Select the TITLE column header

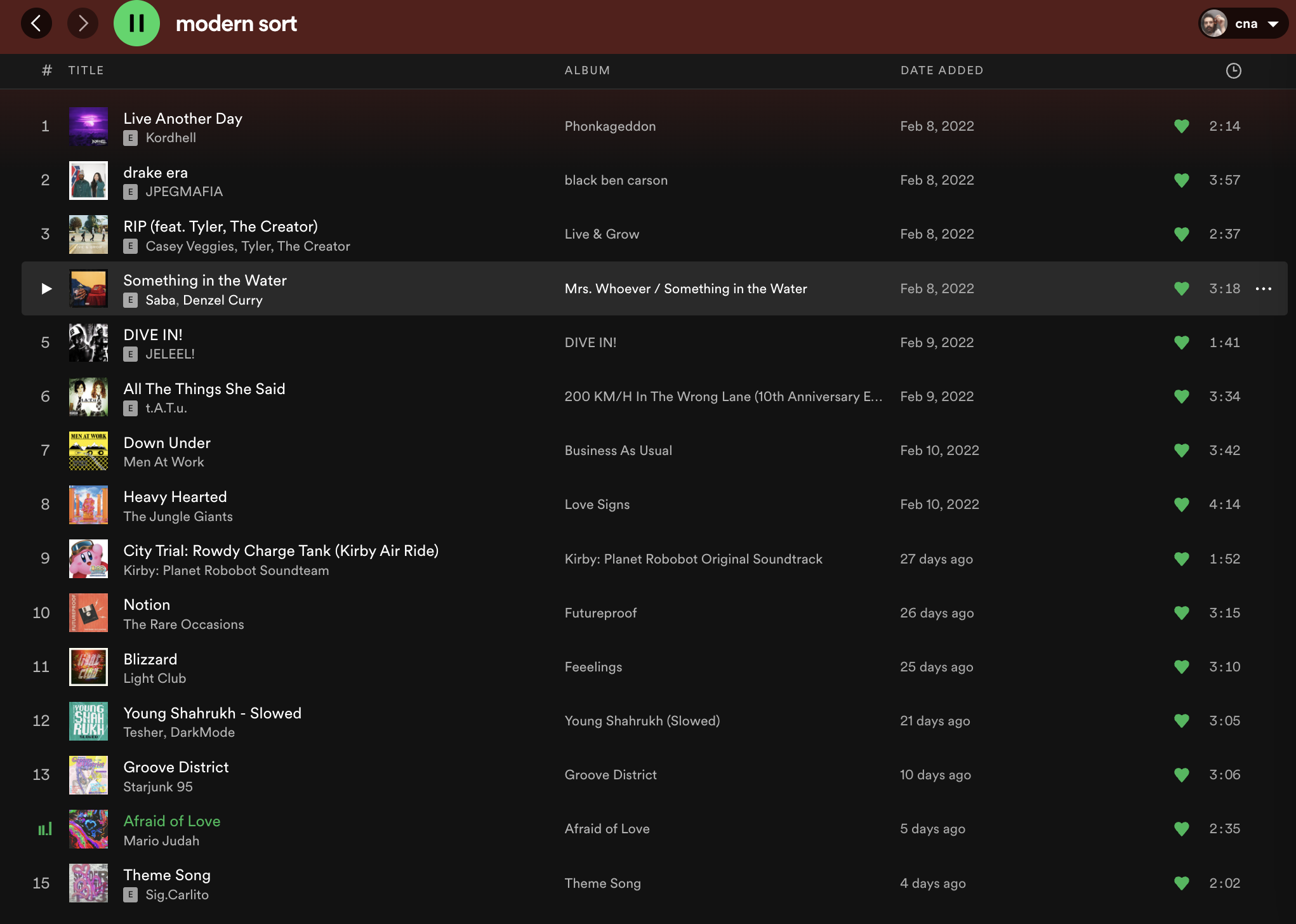86,70
